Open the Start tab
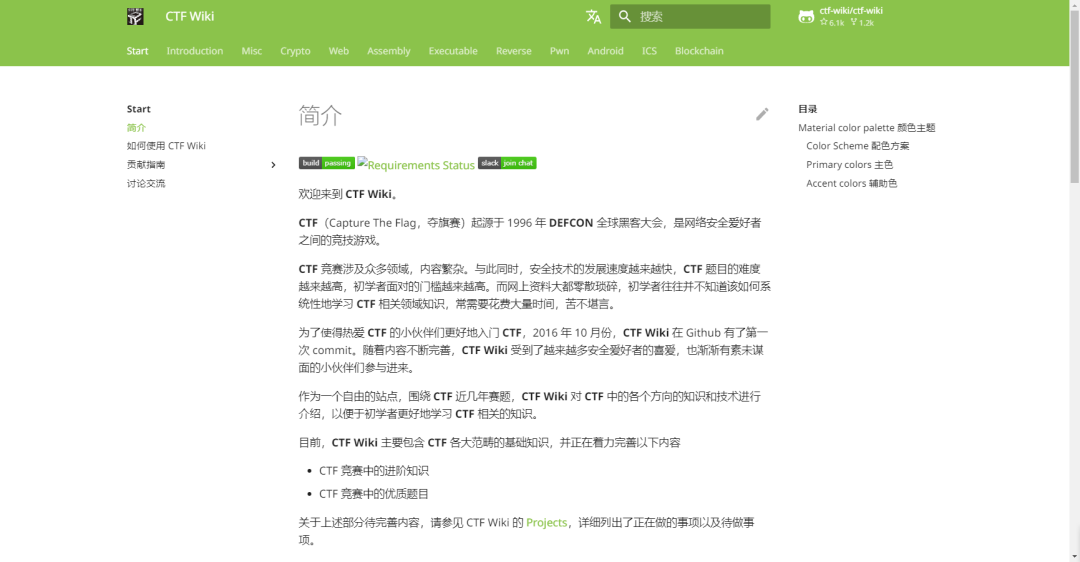This screenshot has width=1080, height=562. [x=137, y=51]
